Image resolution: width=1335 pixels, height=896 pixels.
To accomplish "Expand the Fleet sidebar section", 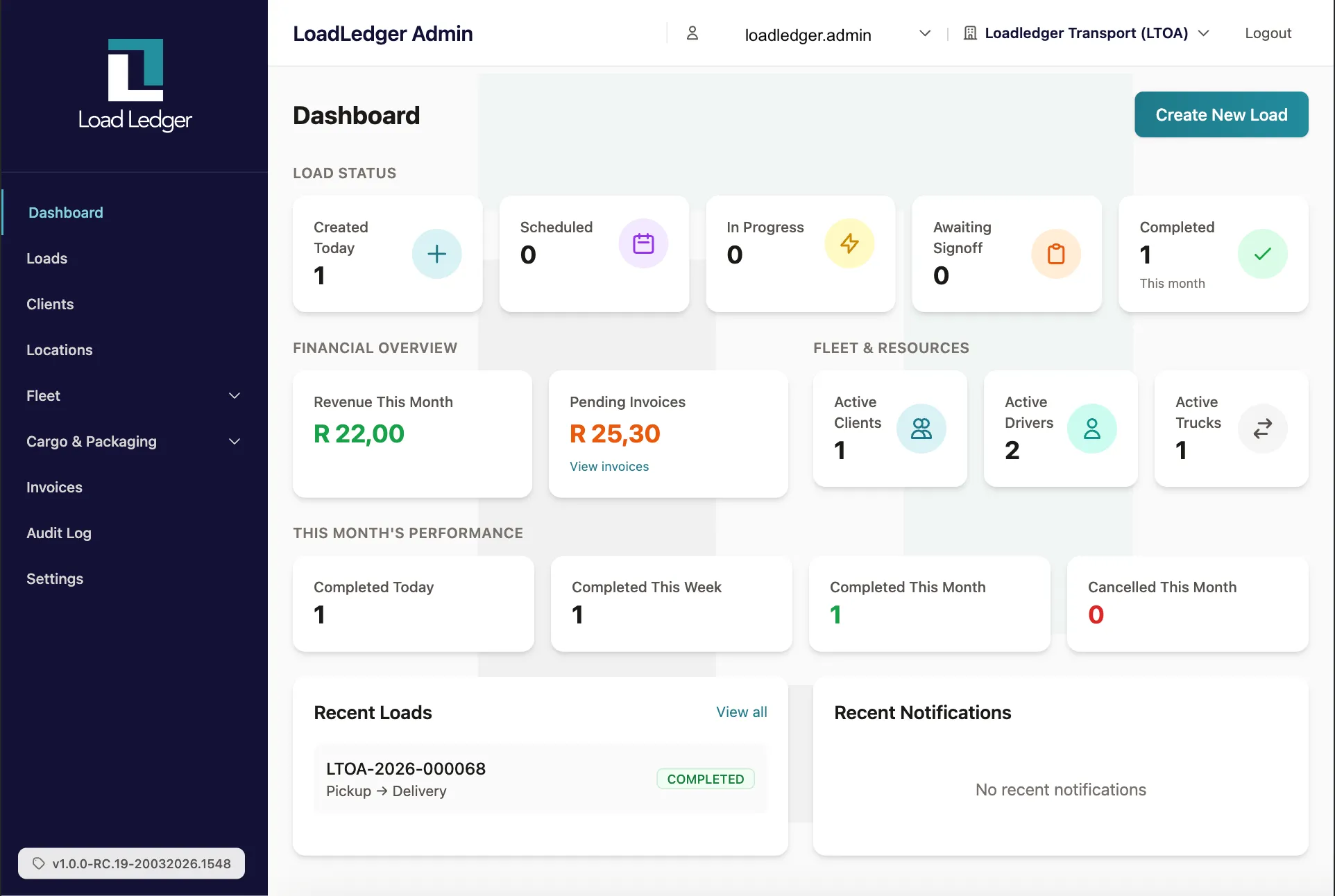I will pyautogui.click(x=234, y=395).
